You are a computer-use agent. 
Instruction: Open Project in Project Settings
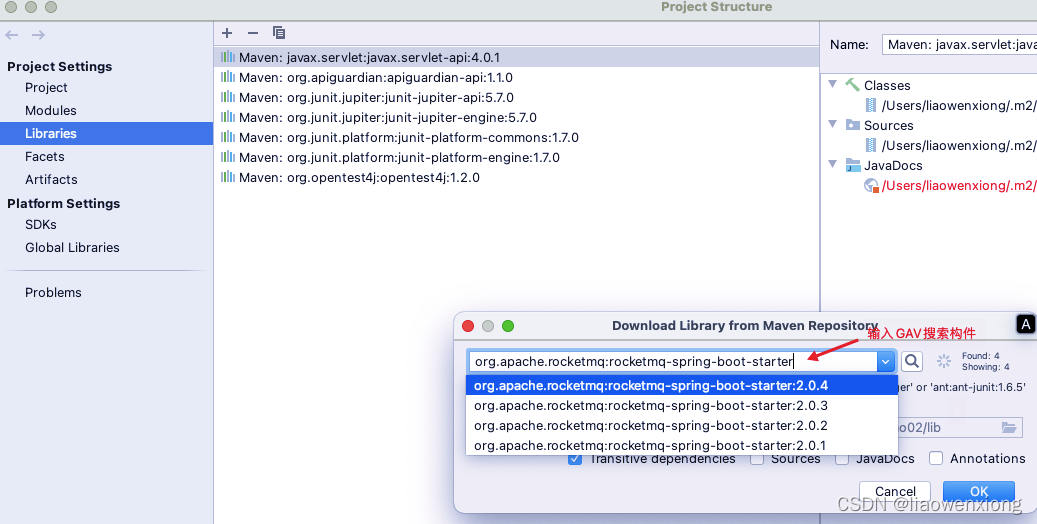click(46, 87)
